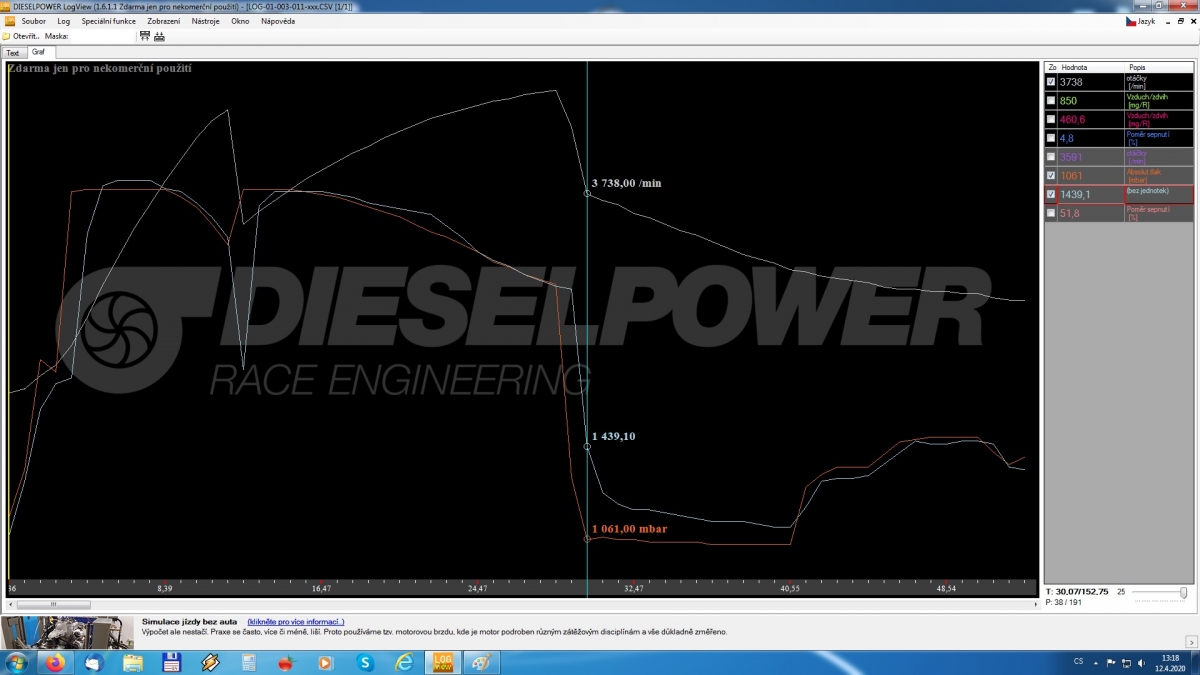Viewport: 1200px width, 675px height.
Task: Click the volume icon in system tray
Action: point(1141,662)
